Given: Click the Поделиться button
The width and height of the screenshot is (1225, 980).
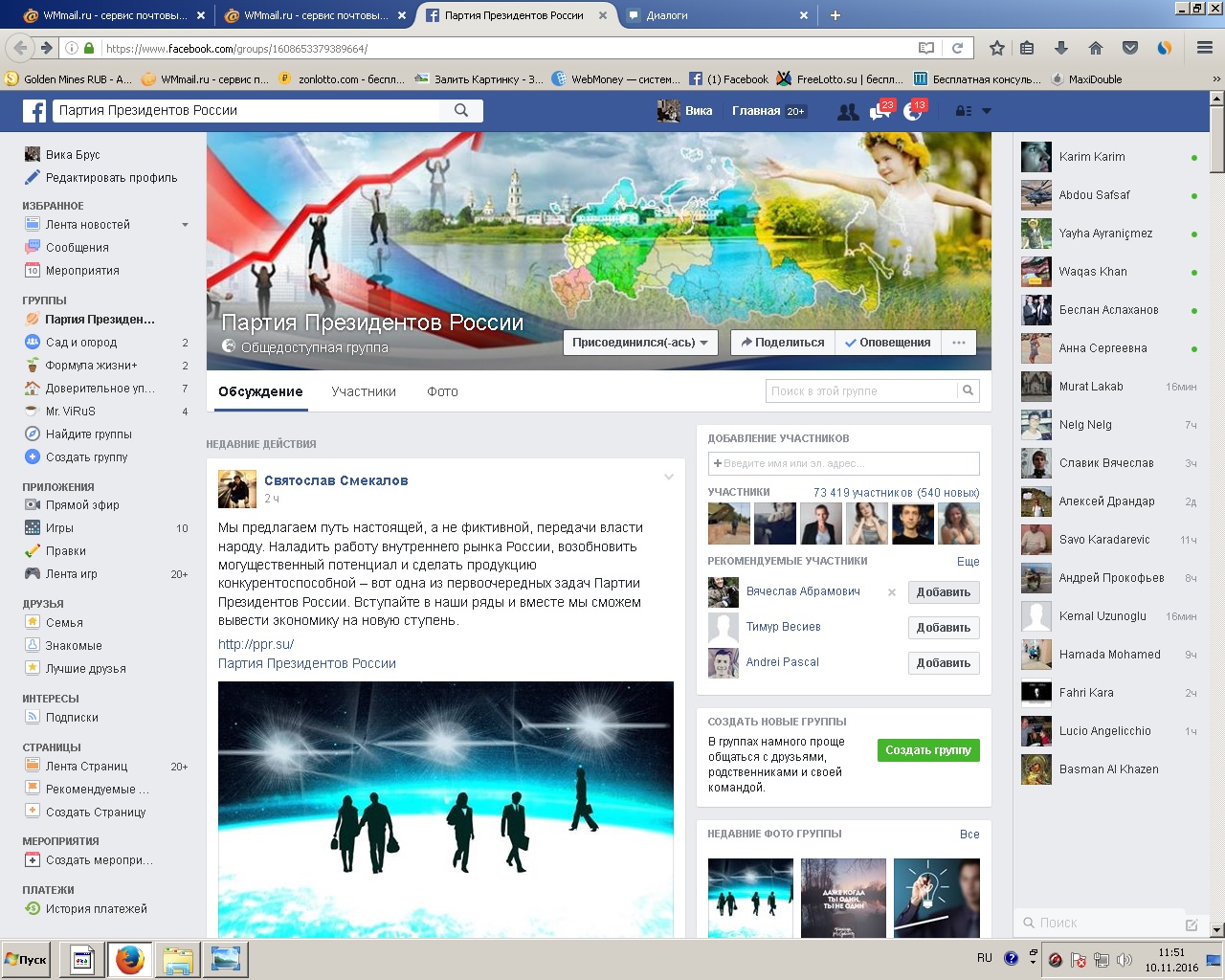Looking at the screenshot, I should [783, 343].
